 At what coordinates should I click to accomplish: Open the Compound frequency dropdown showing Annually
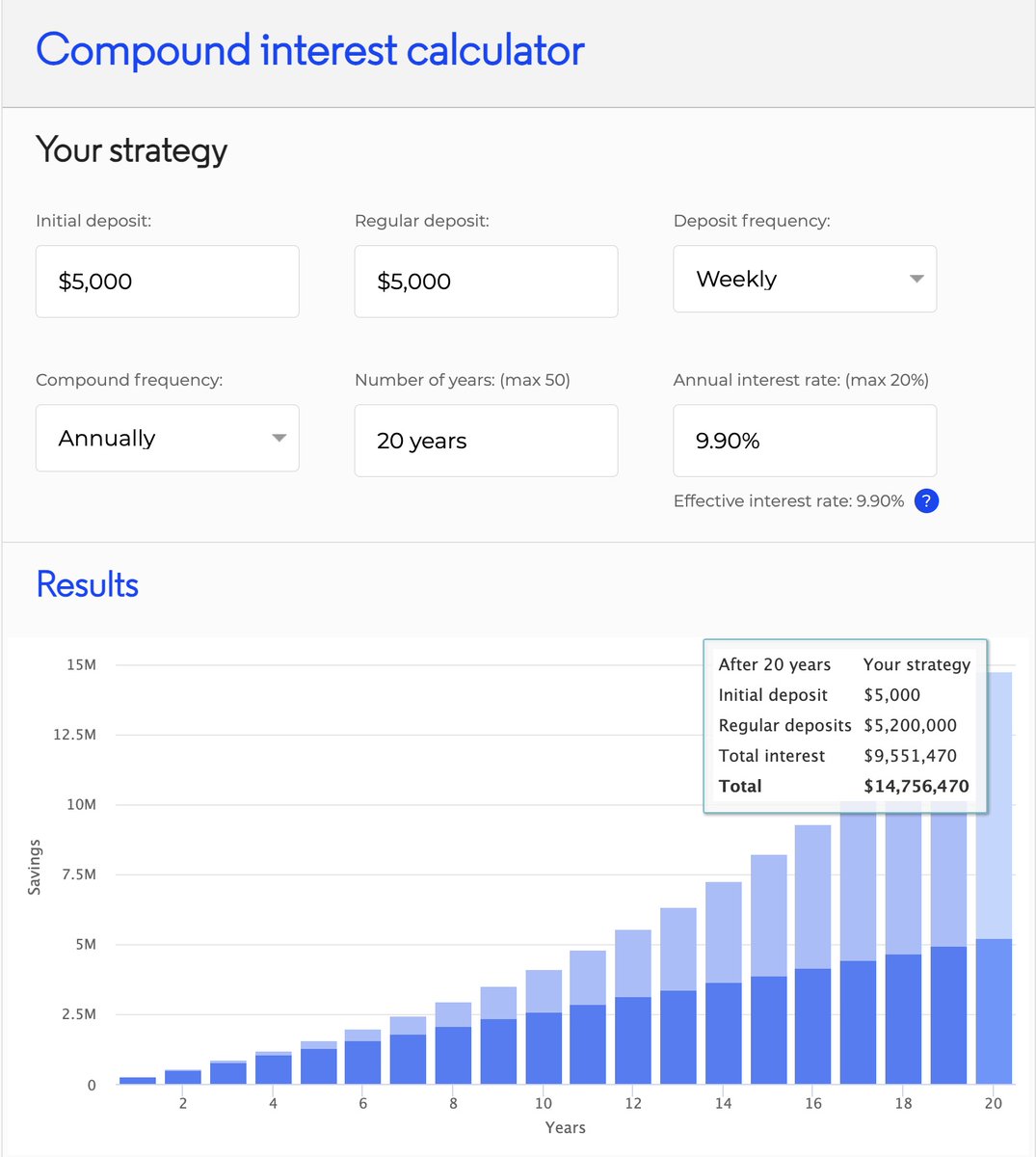(168, 438)
